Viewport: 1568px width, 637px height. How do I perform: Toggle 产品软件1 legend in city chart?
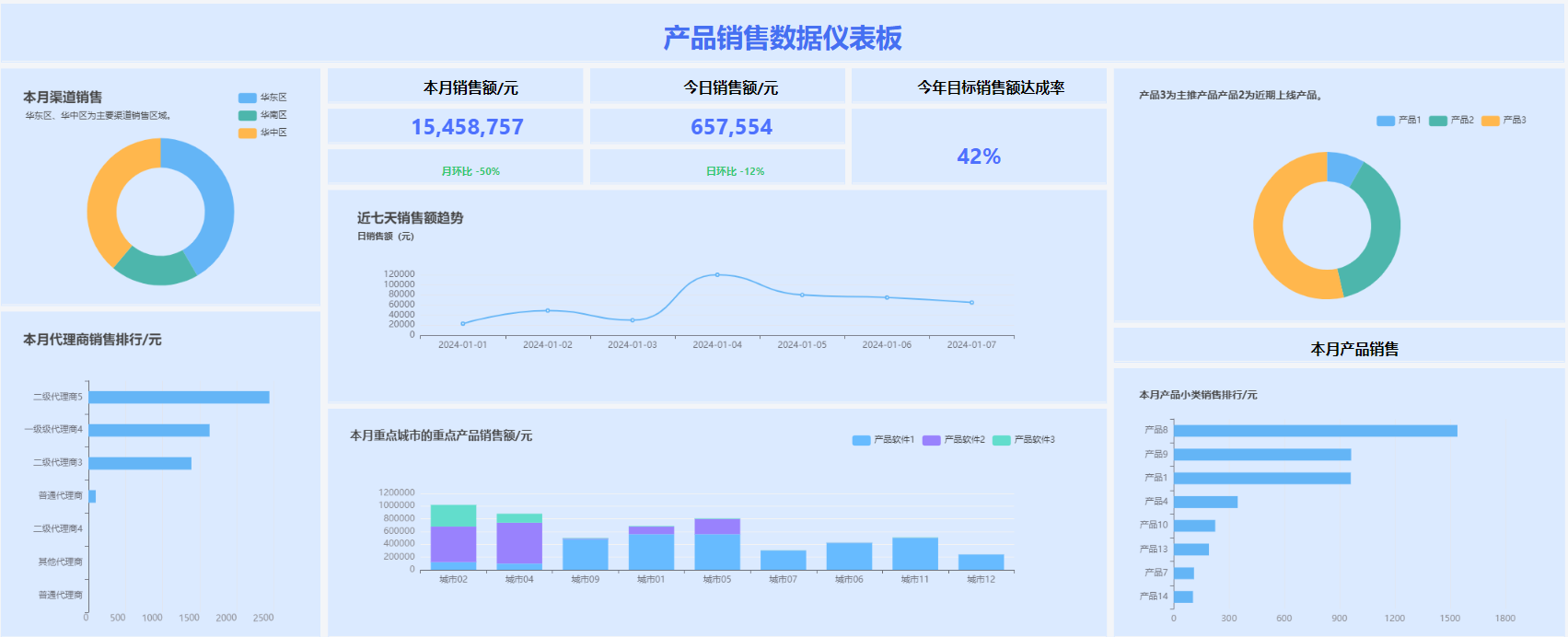[883, 440]
